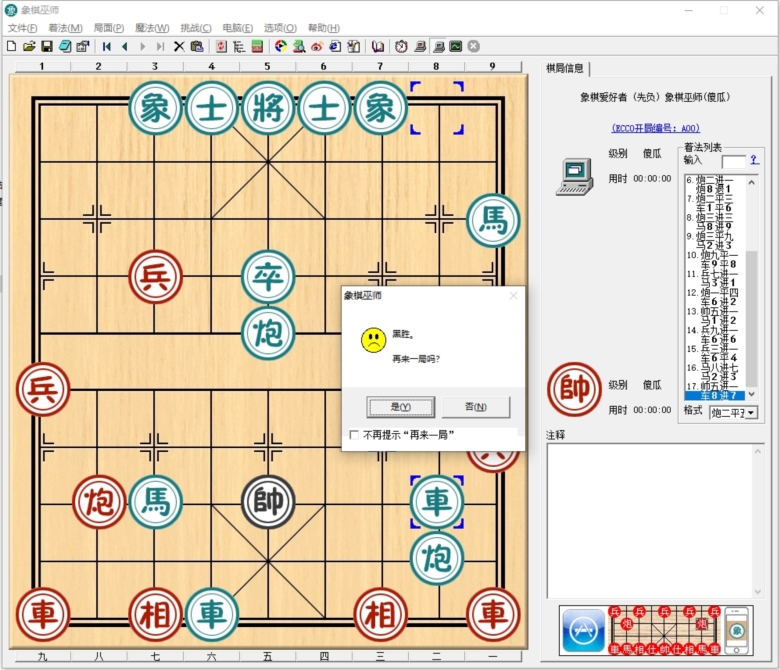Click the New file toolbar icon

11,46
